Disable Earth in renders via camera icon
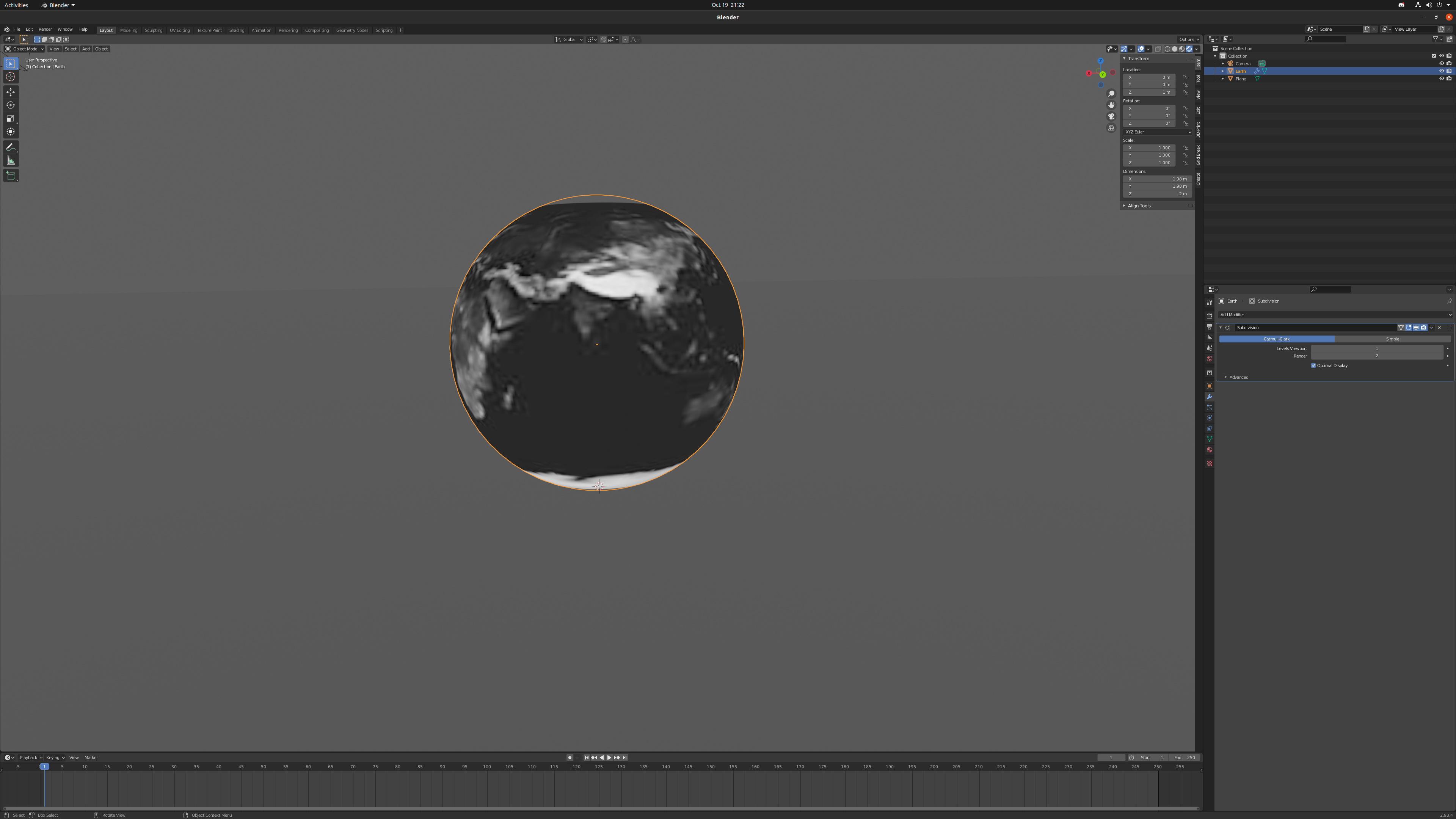The image size is (1456, 819). pyautogui.click(x=1449, y=71)
